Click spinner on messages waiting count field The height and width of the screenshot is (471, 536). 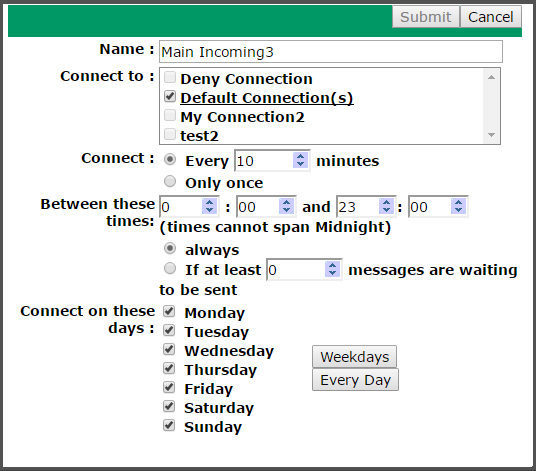point(332,269)
